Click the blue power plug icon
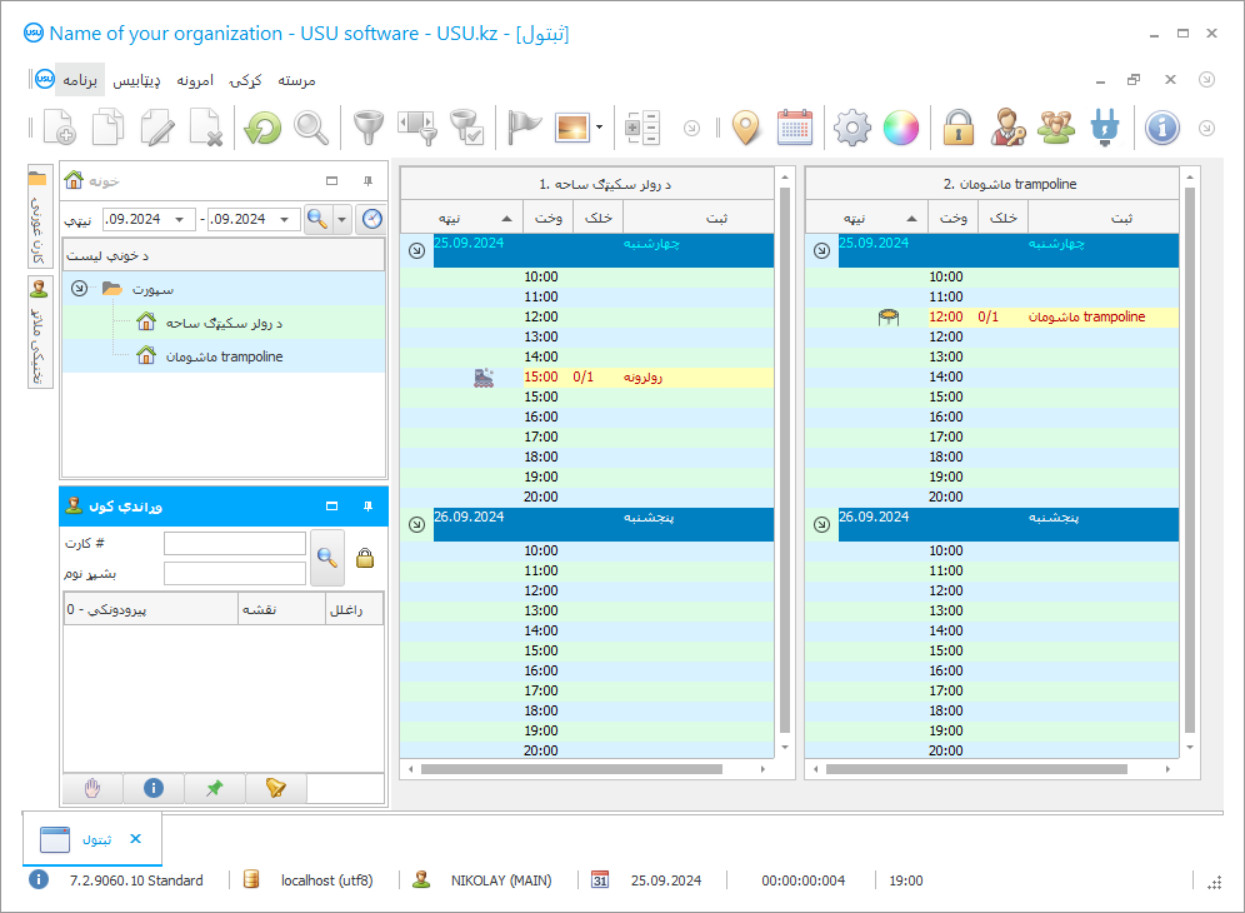 click(1104, 128)
